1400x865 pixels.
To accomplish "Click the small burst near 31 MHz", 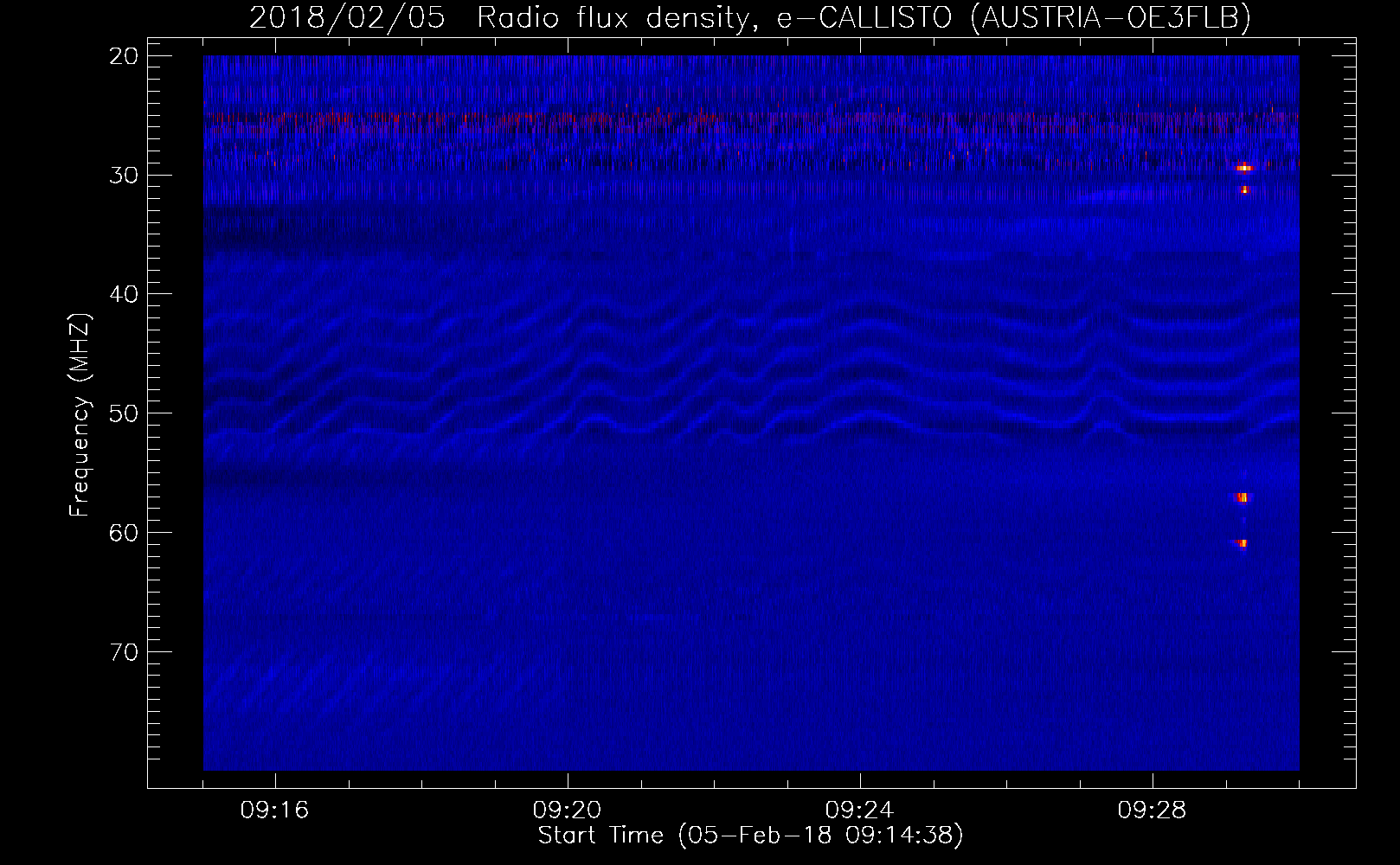I will pyautogui.click(x=1245, y=189).
